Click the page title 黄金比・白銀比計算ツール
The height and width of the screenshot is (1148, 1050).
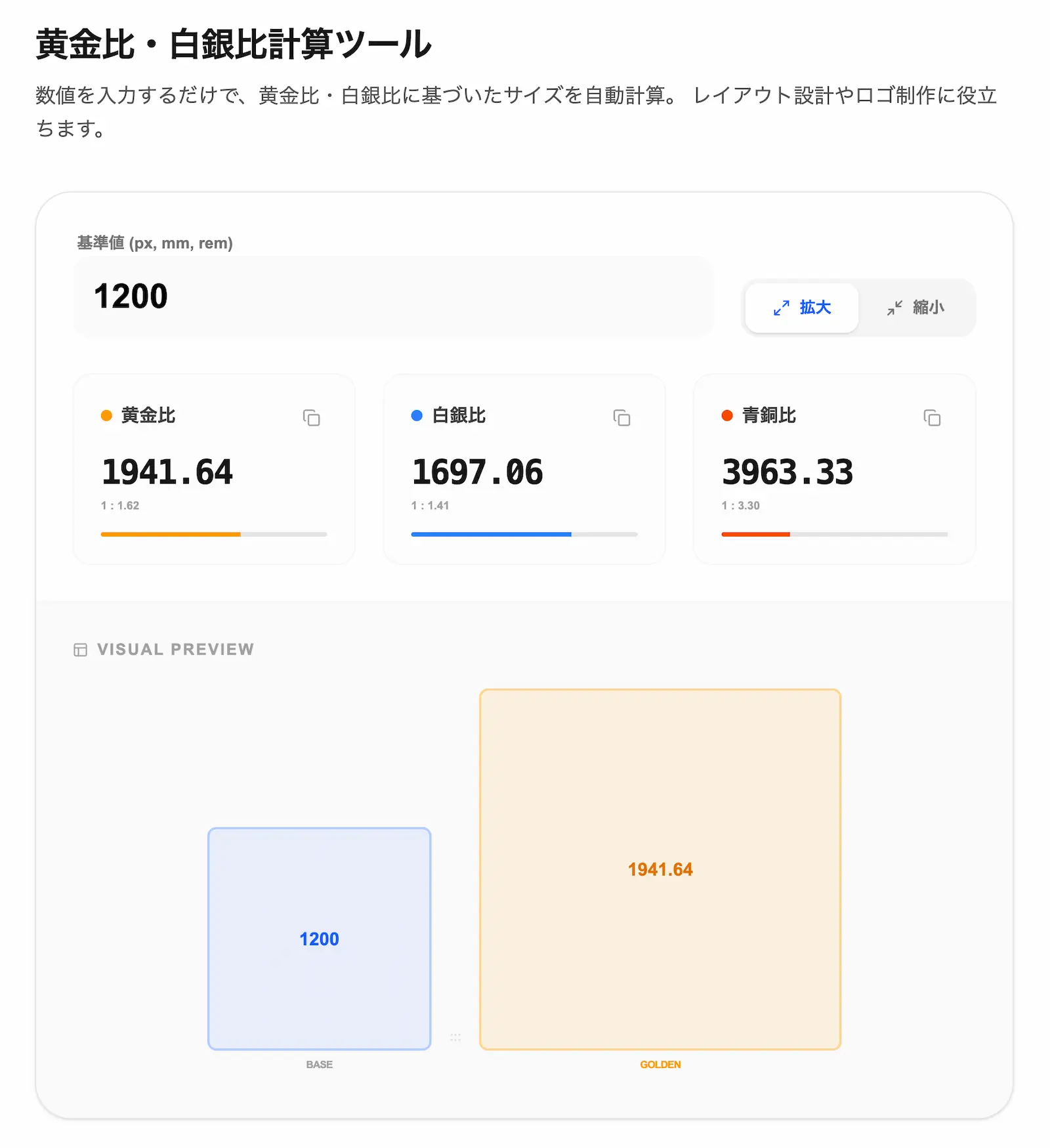pos(234,45)
